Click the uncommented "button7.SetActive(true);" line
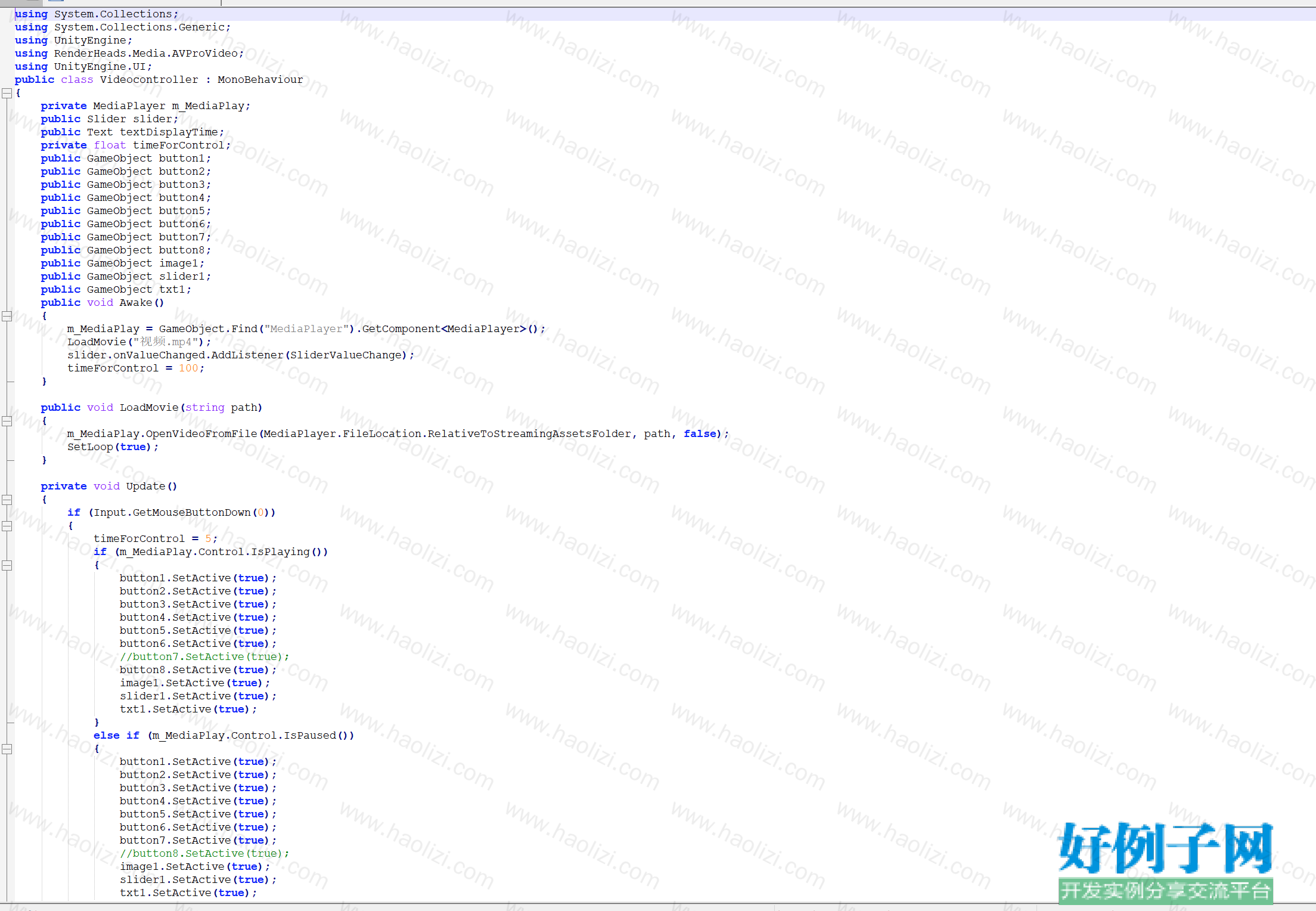Image resolution: width=1316 pixels, height=911 pixels. click(x=198, y=841)
